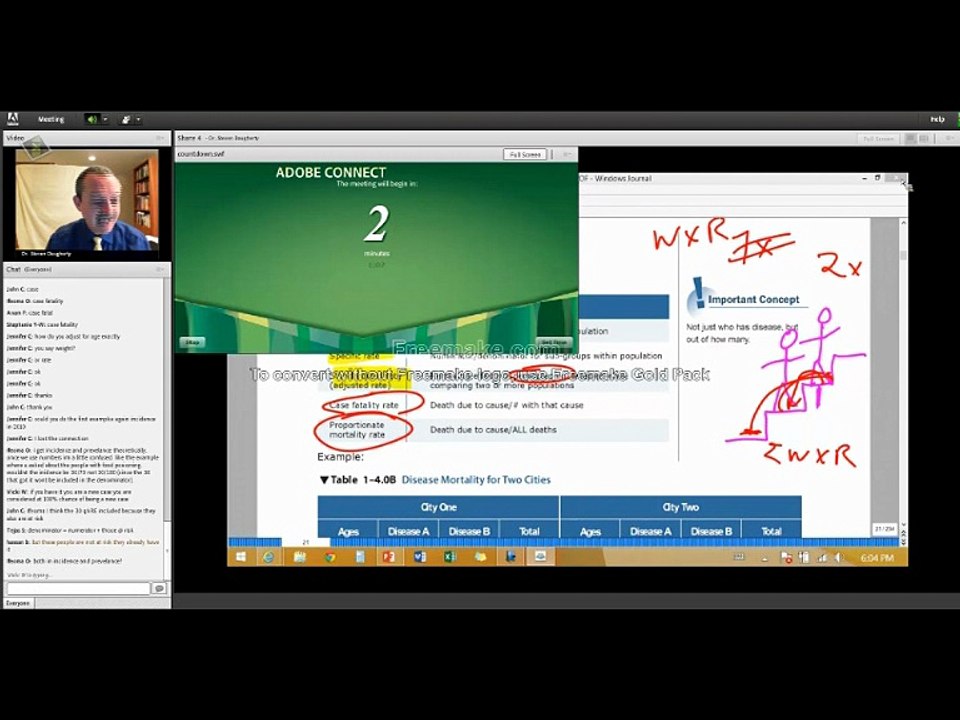960x720 pixels.
Task: Expand the raise hand status dropdown arrow
Action: [x=138, y=119]
